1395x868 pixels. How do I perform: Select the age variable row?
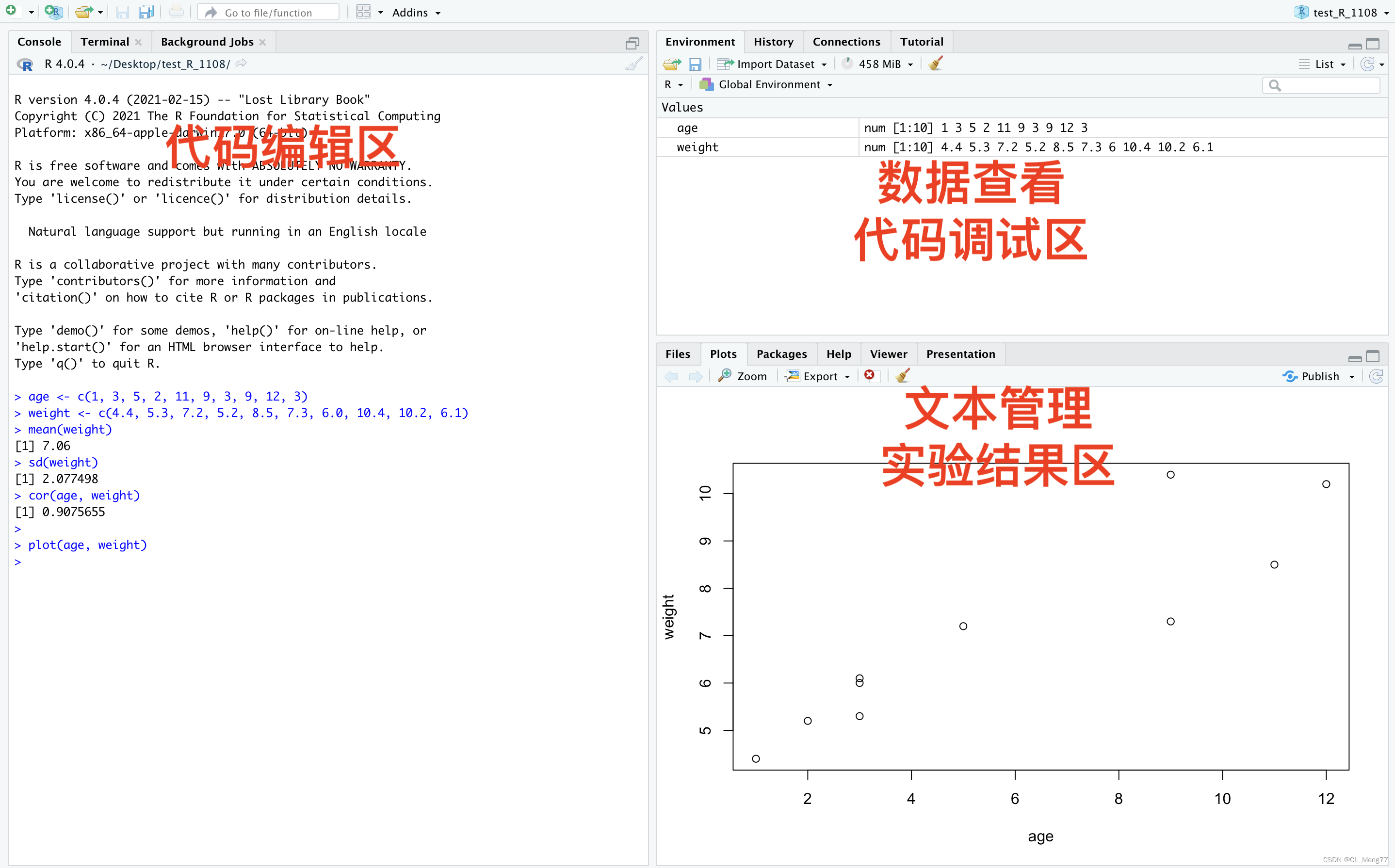[x=1022, y=128]
